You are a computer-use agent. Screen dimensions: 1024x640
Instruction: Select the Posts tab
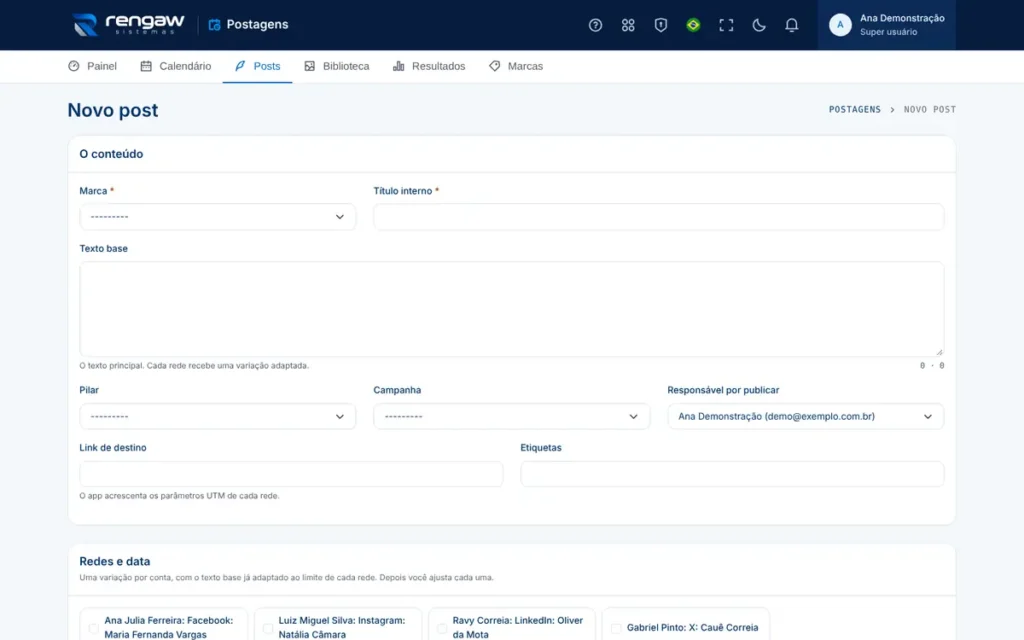pyautogui.click(x=257, y=66)
